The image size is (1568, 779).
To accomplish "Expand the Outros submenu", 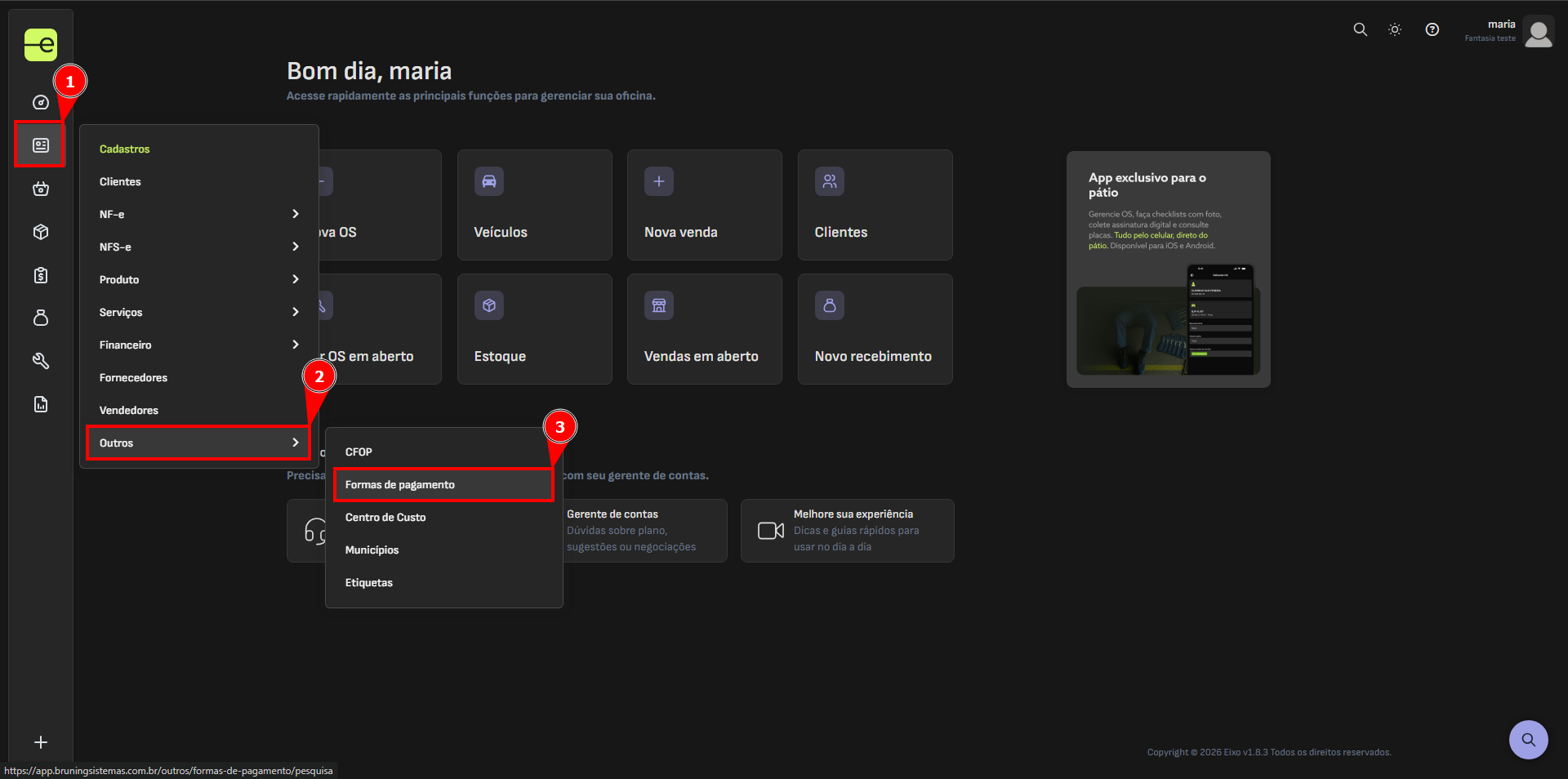I will point(199,443).
